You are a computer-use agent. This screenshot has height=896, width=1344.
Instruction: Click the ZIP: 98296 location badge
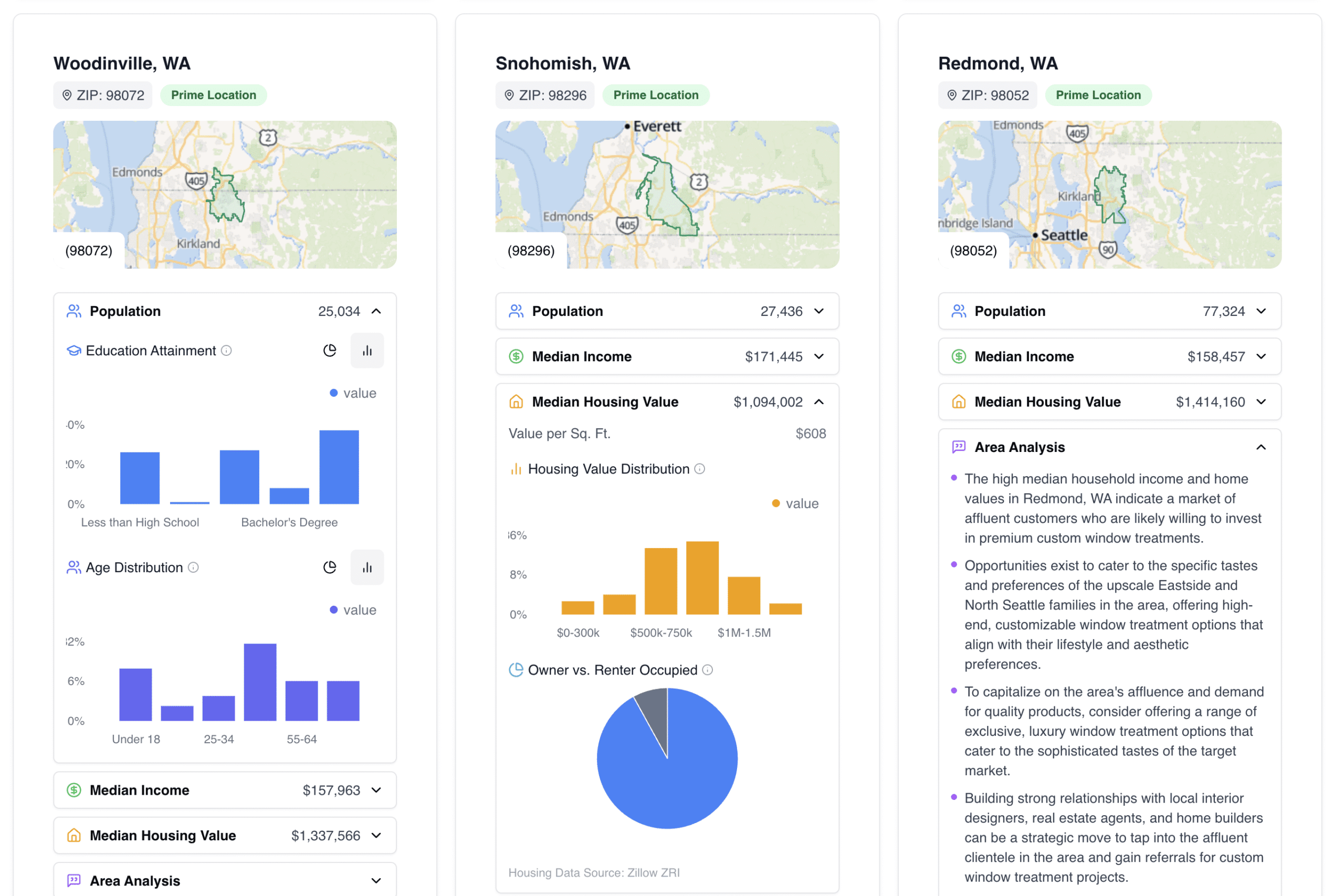point(545,96)
